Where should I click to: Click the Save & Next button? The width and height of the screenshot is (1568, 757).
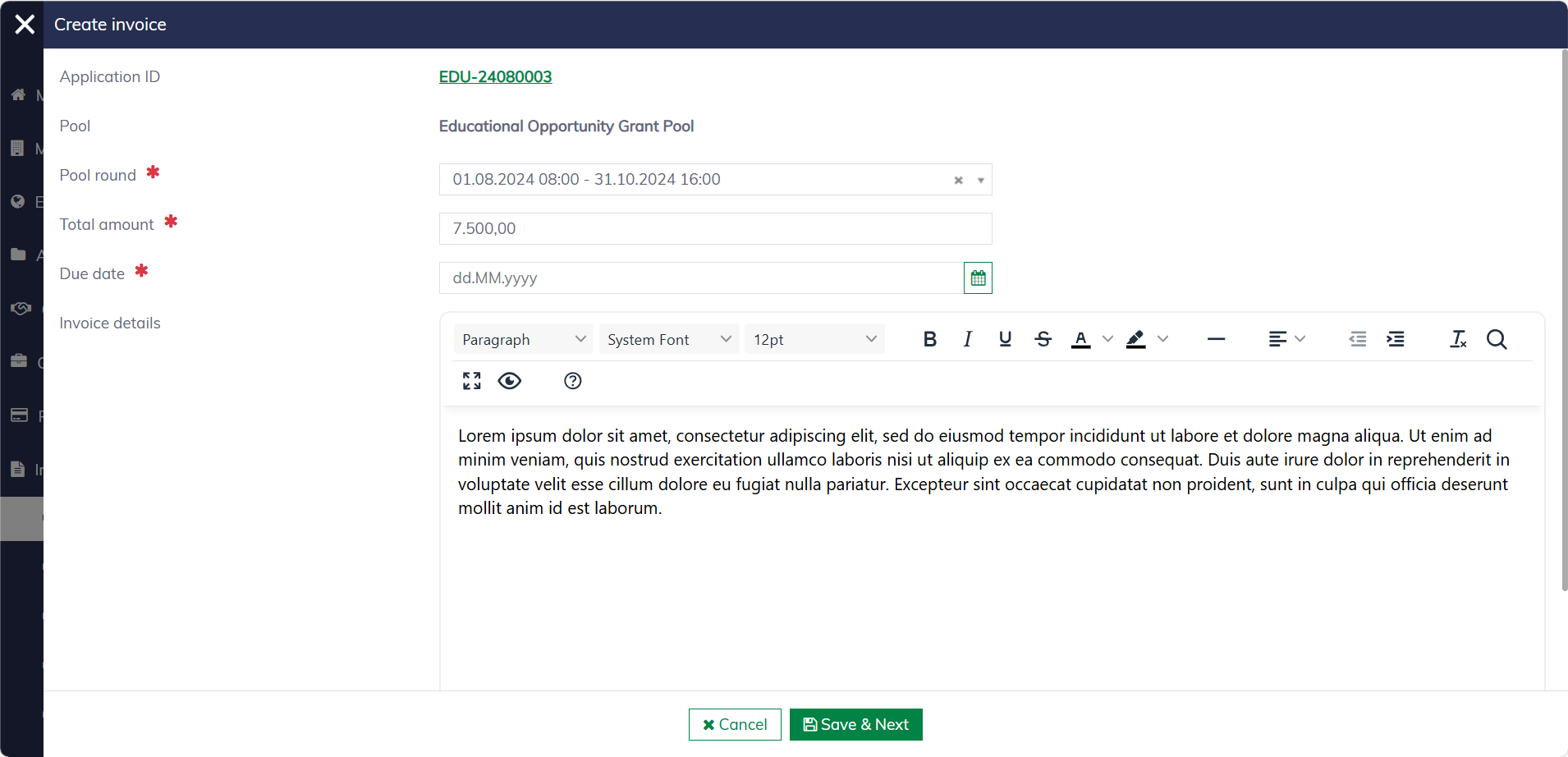click(855, 724)
